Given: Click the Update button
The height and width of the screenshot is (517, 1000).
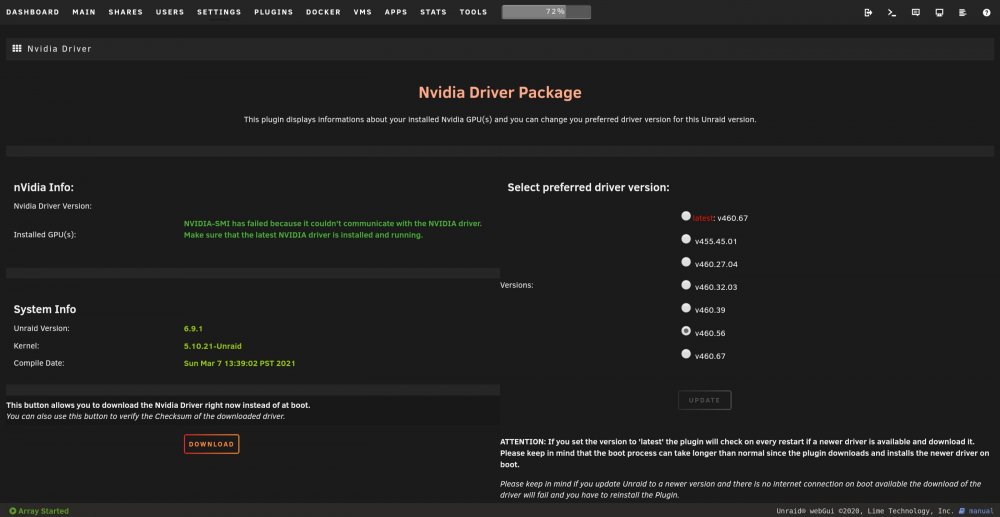Looking at the screenshot, I should pyautogui.click(x=705, y=400).
